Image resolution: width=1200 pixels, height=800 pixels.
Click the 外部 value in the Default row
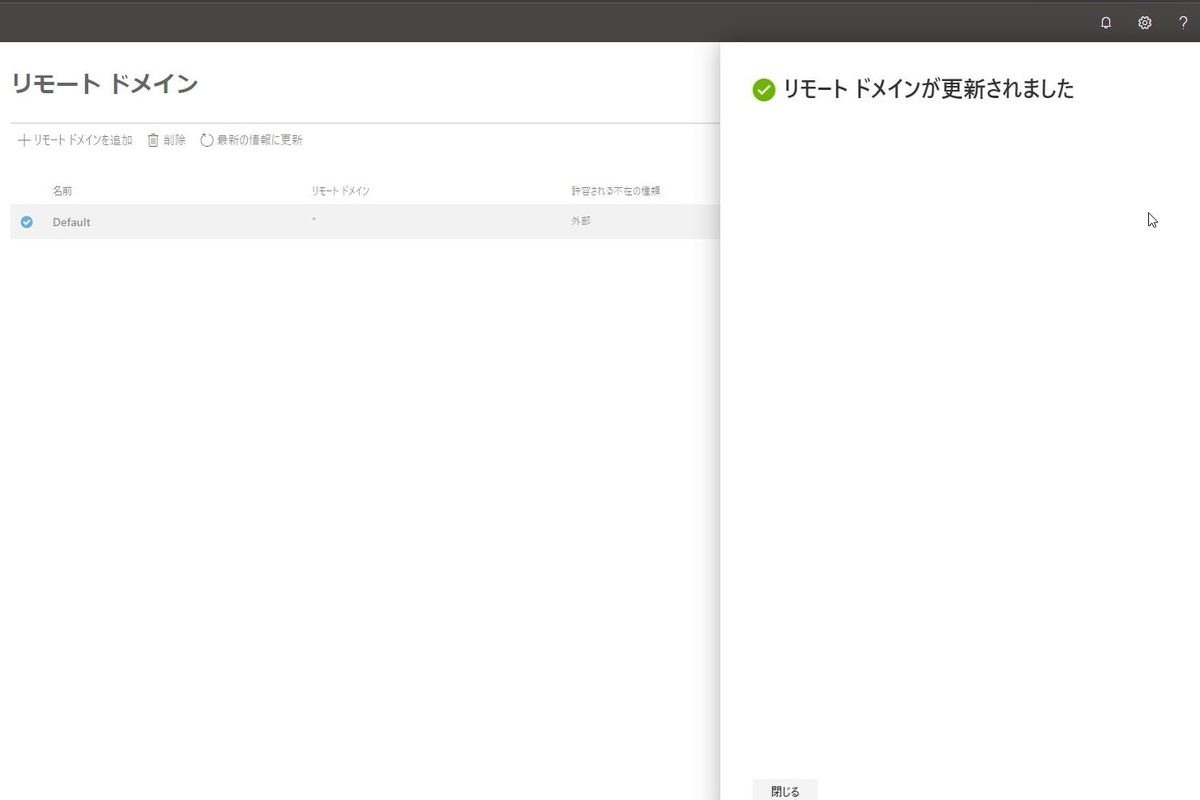pos(581,219)
